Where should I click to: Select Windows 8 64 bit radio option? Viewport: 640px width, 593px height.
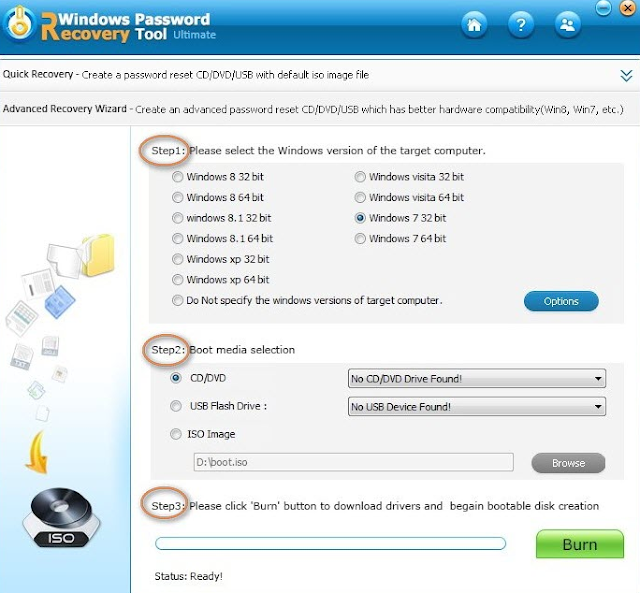click(177, 198)
